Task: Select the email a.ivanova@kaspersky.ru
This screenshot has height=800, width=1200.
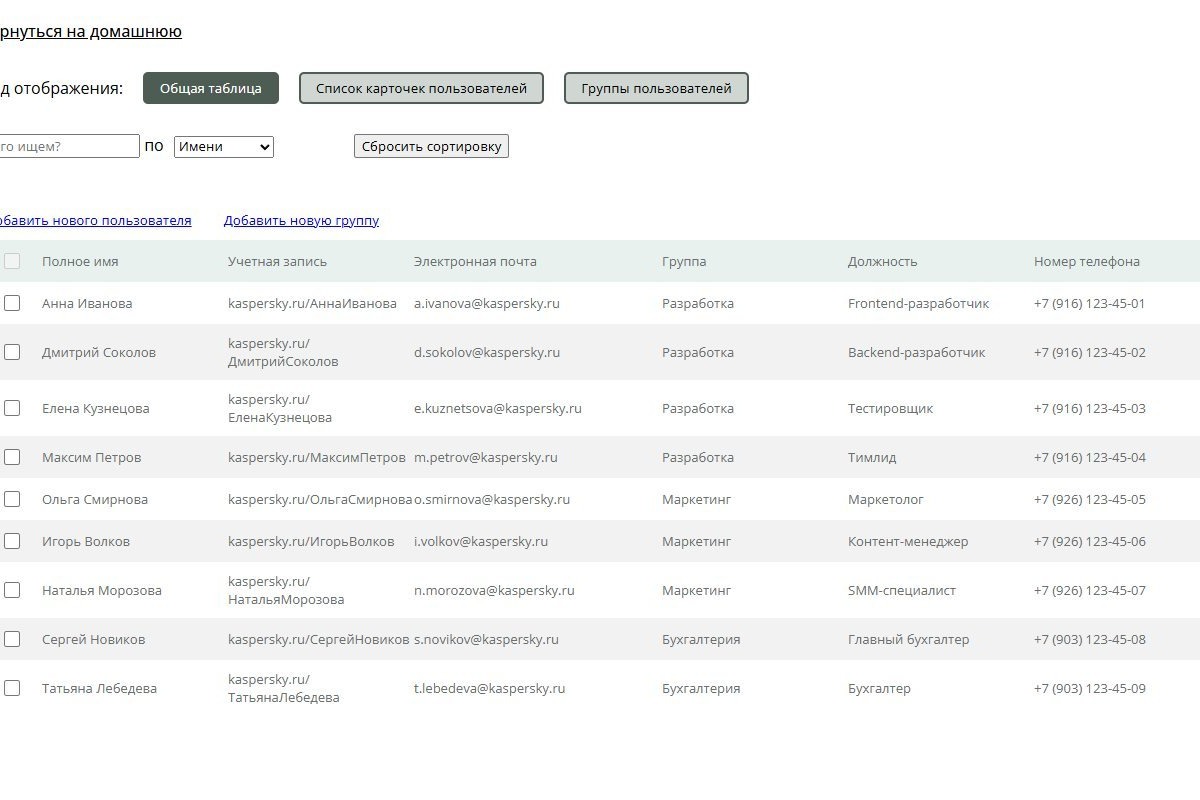Action: coord(487,303)
